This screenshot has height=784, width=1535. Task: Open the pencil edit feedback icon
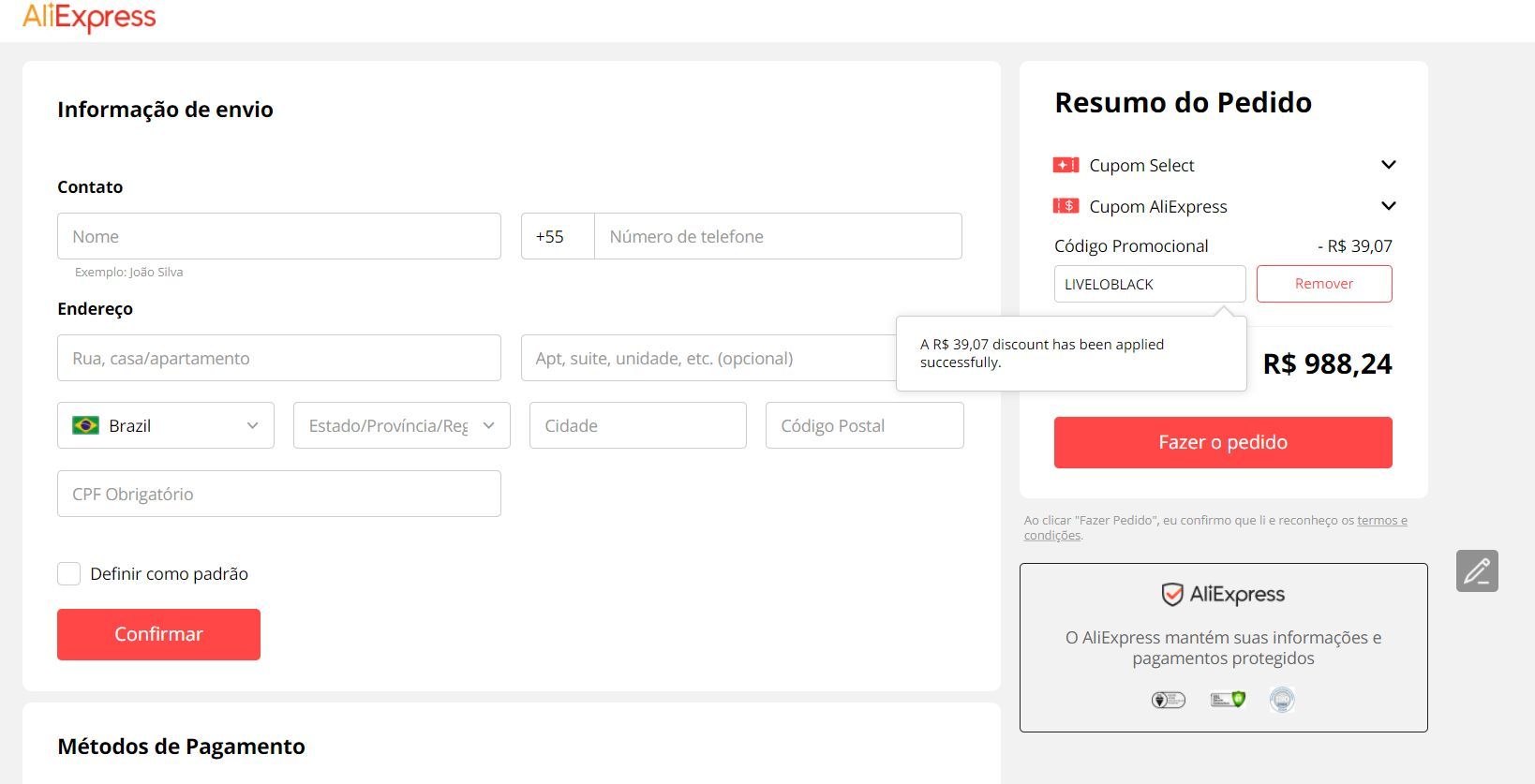pyautogui.click(x=1477, y=570)
